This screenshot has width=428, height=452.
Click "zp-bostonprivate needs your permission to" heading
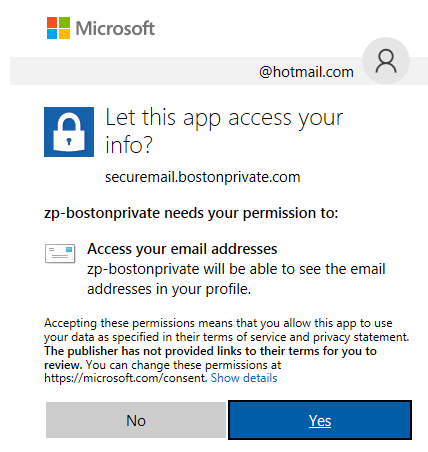tap(191, 213)
